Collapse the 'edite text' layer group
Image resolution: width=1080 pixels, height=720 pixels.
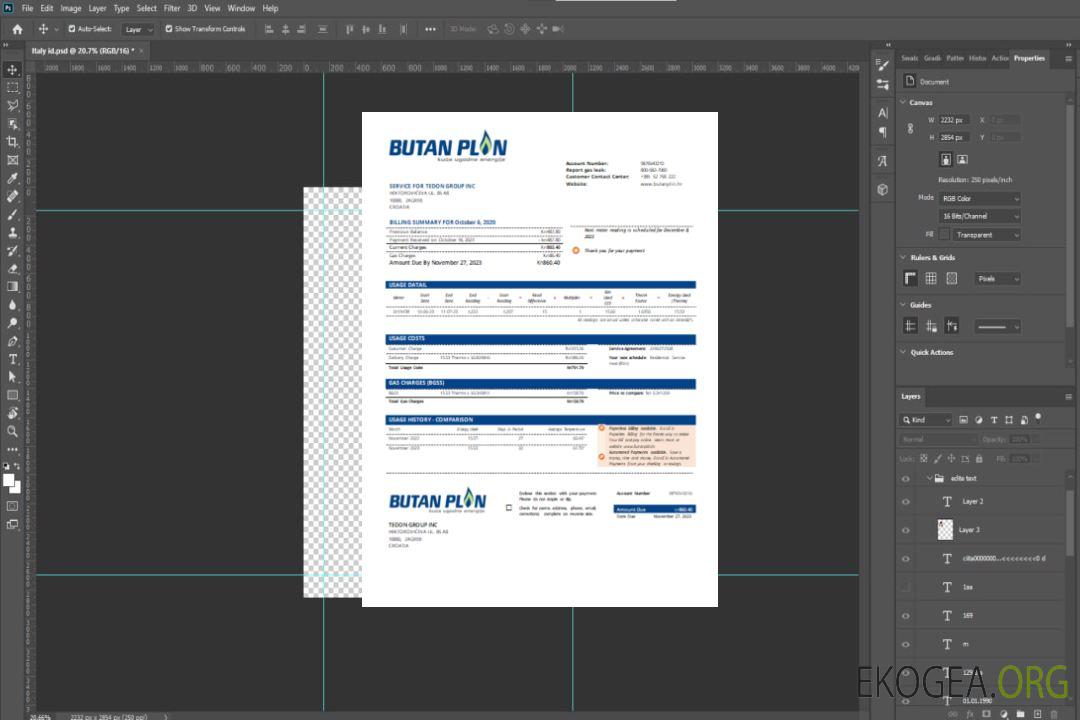(928, 478)
